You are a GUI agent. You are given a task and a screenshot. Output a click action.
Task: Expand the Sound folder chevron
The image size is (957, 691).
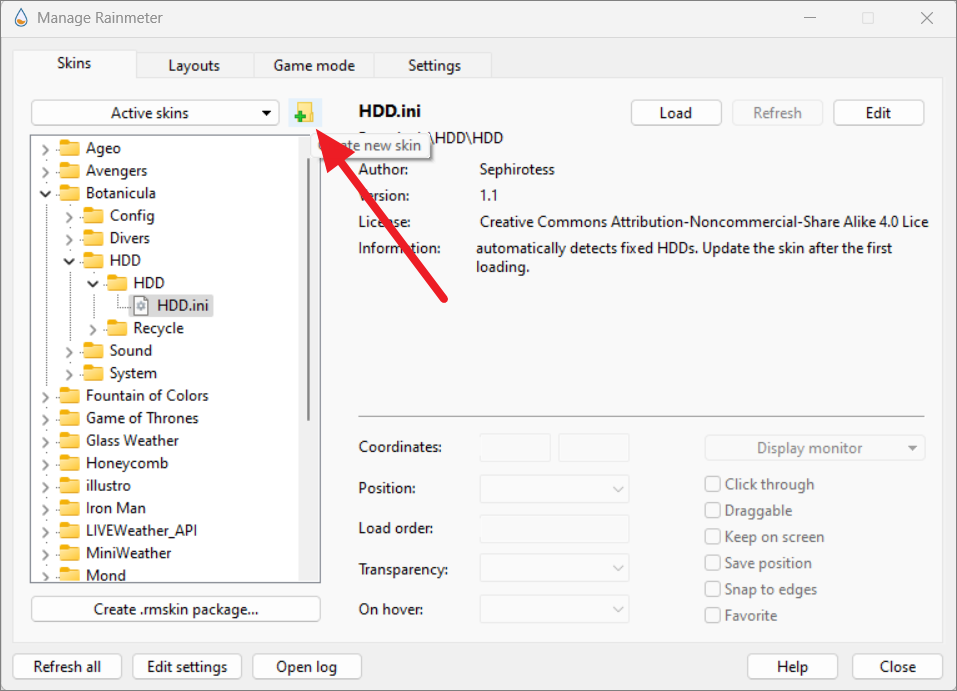pos(69,352)
